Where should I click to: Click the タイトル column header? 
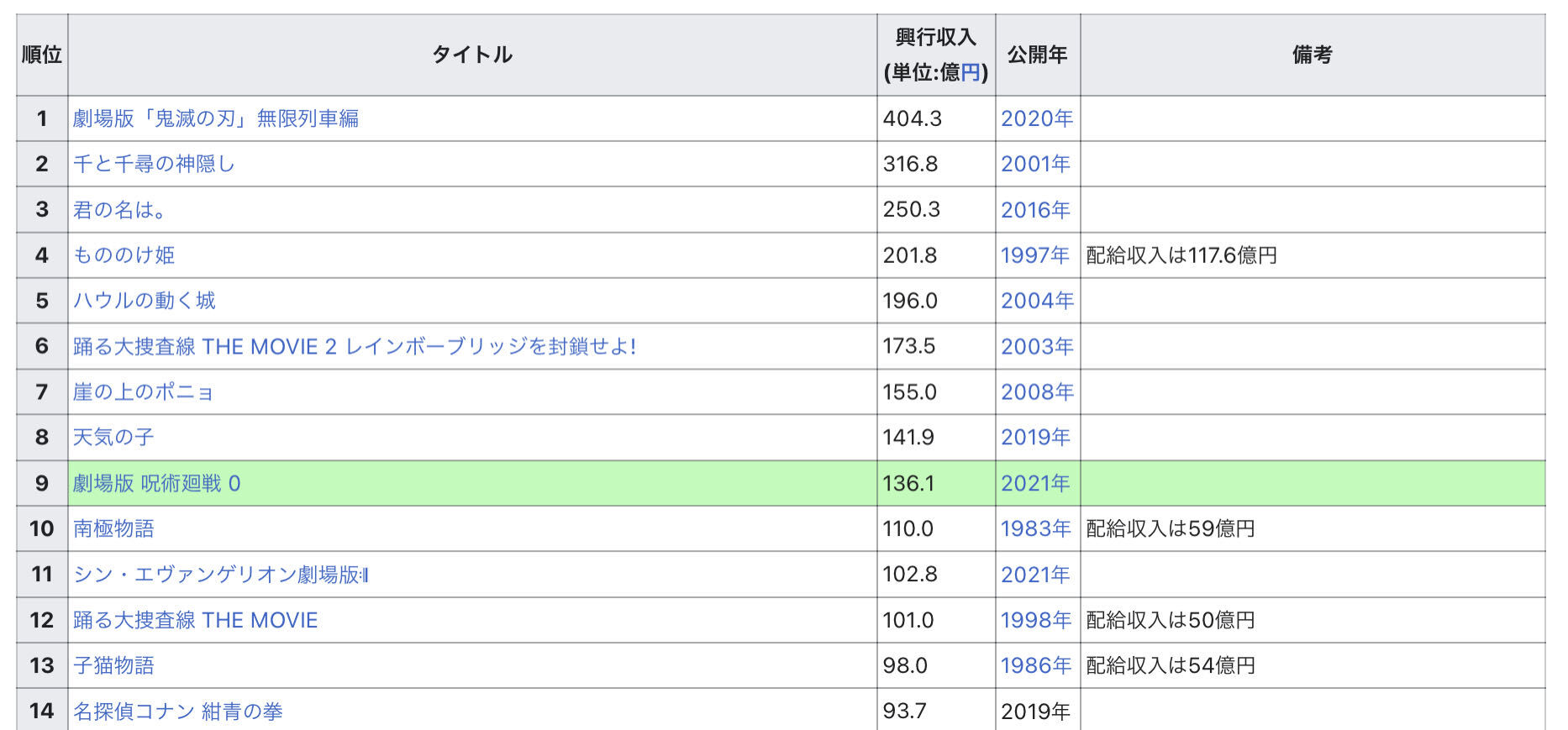click(472, 55)
